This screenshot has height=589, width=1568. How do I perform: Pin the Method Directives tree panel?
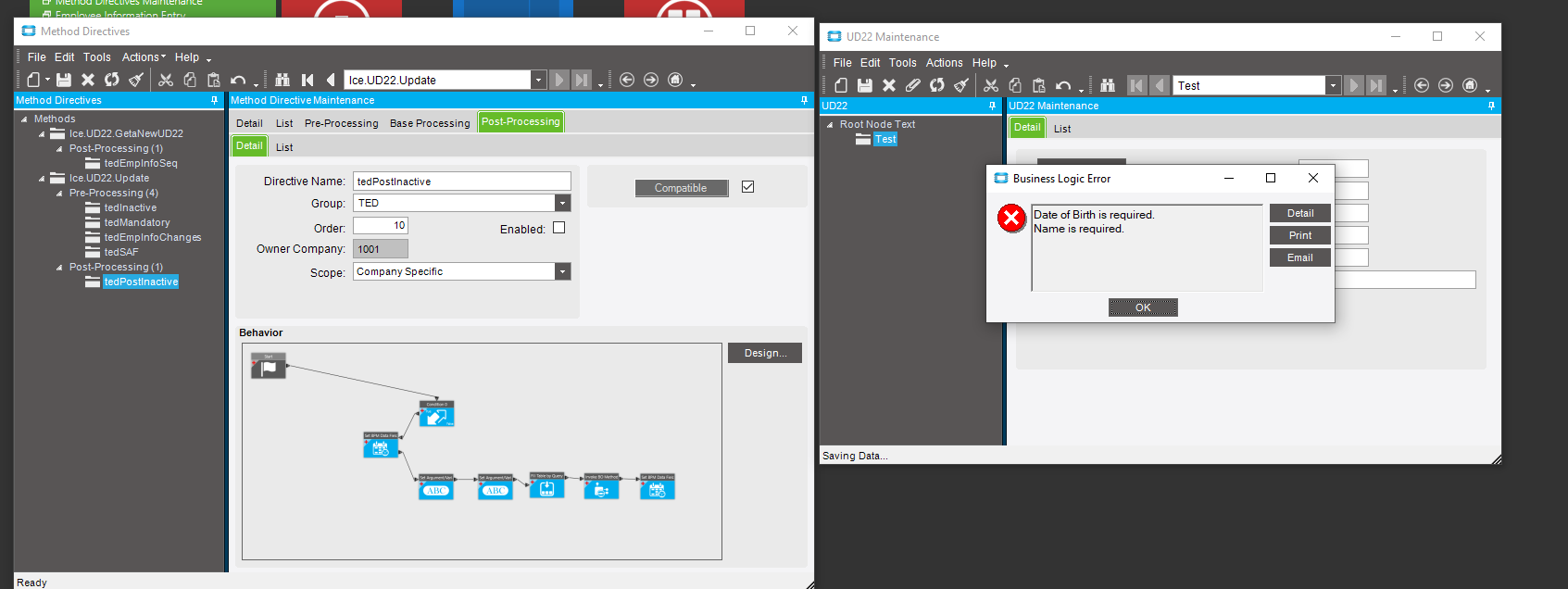point(215,100)
